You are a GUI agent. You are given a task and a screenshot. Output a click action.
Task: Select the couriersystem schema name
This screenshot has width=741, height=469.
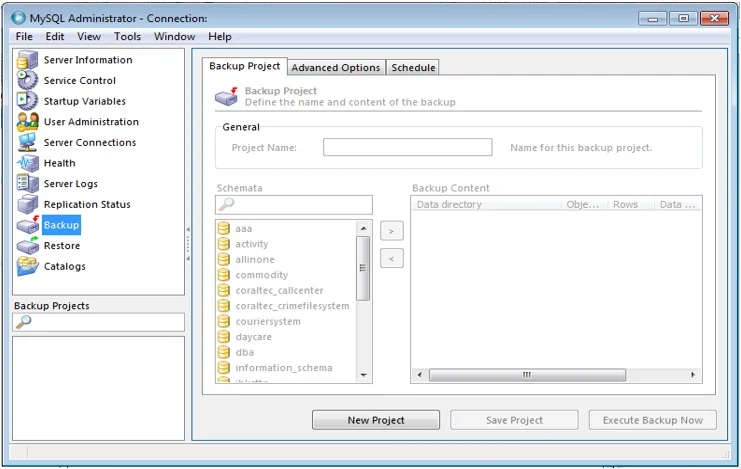pos(267,321)
